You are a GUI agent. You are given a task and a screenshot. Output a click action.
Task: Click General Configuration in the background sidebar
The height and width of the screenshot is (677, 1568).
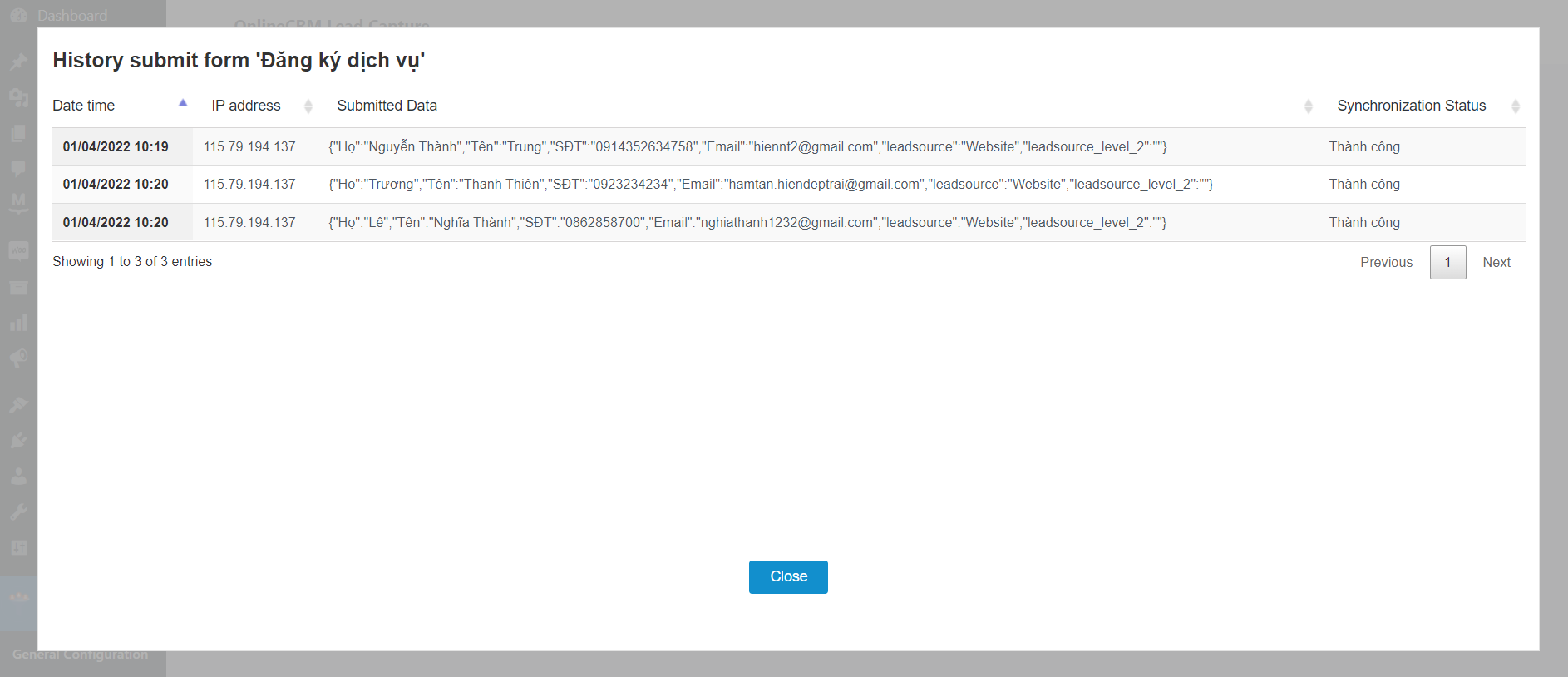80,655
